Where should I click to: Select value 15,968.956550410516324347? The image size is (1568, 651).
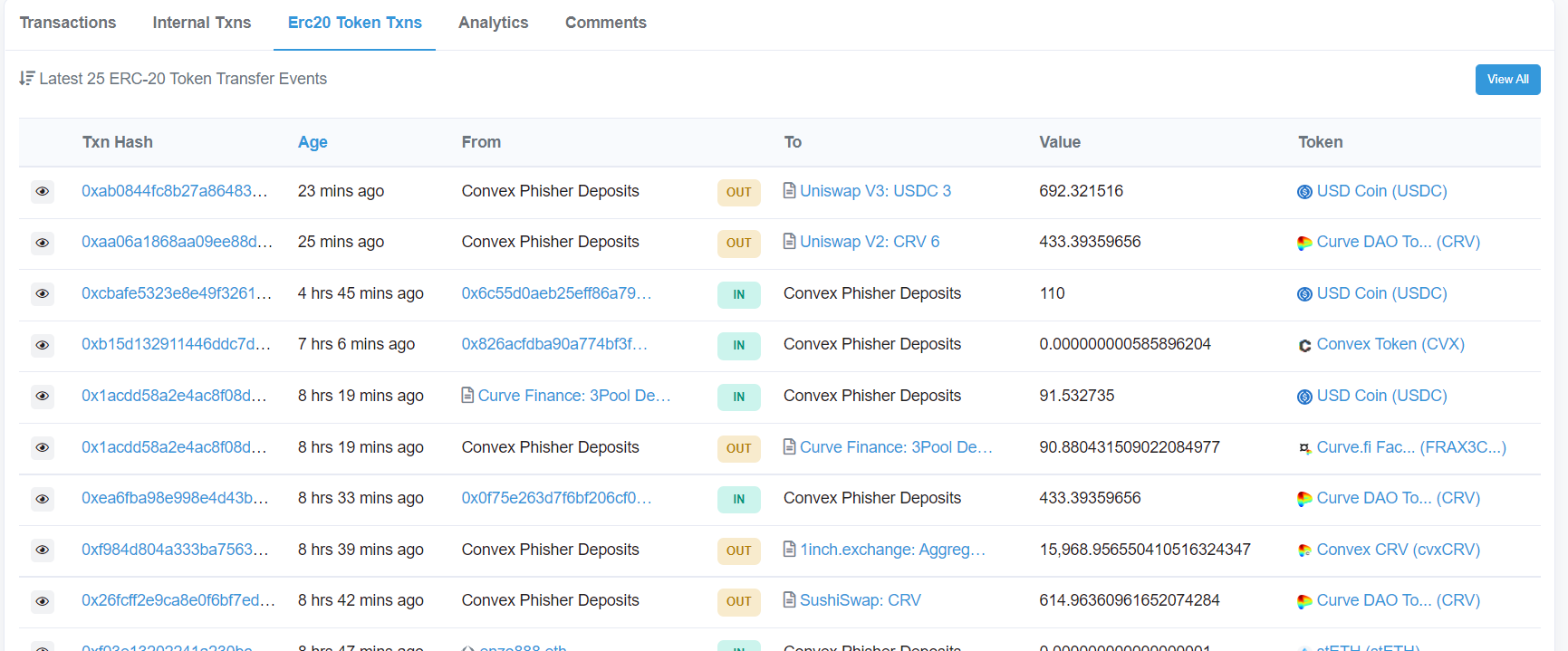point(1145,550)
